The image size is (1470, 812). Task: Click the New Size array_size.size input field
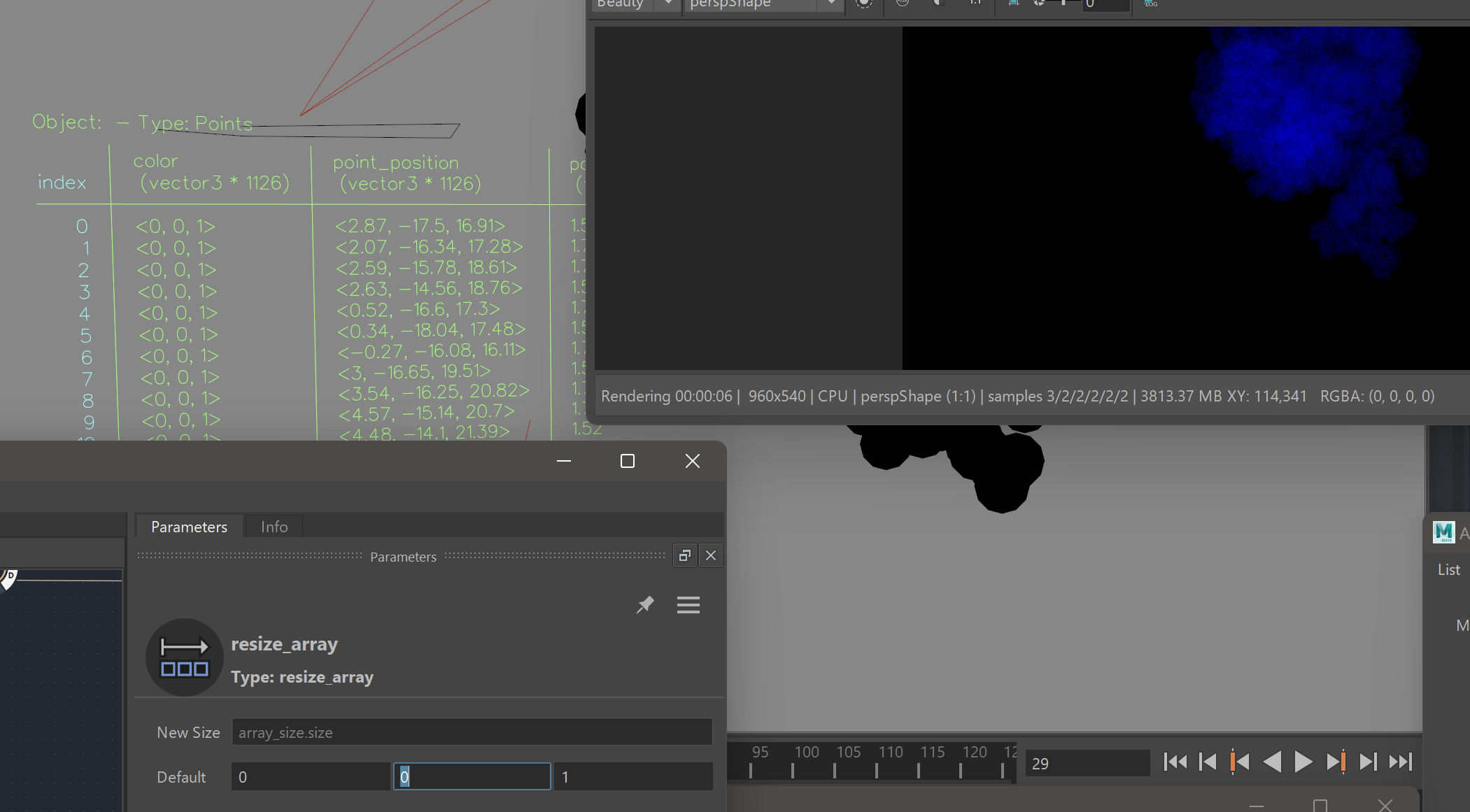point(472,732)
